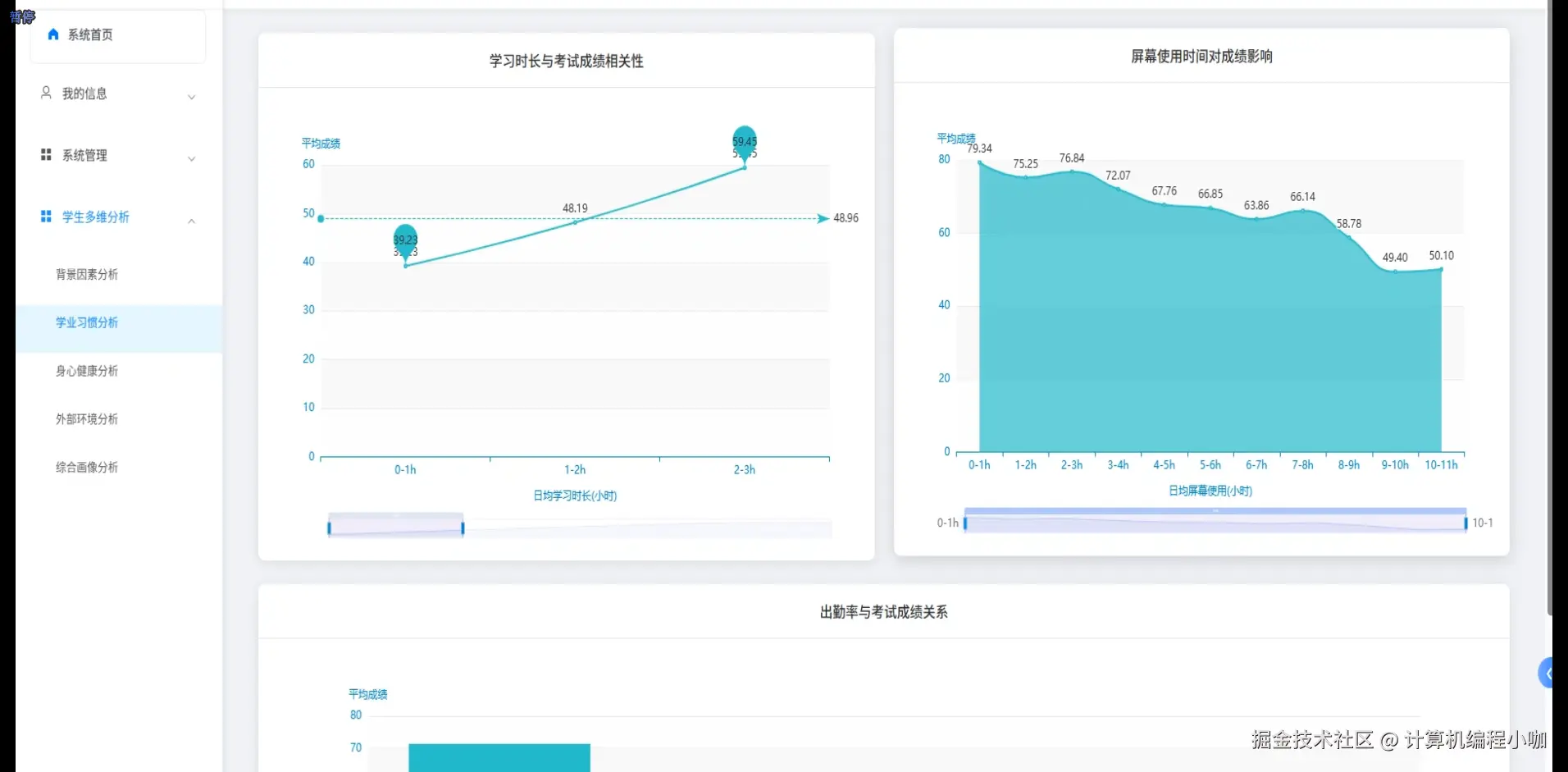
Task: Click the home icon beside 系统首页
Action: [53, 34]
